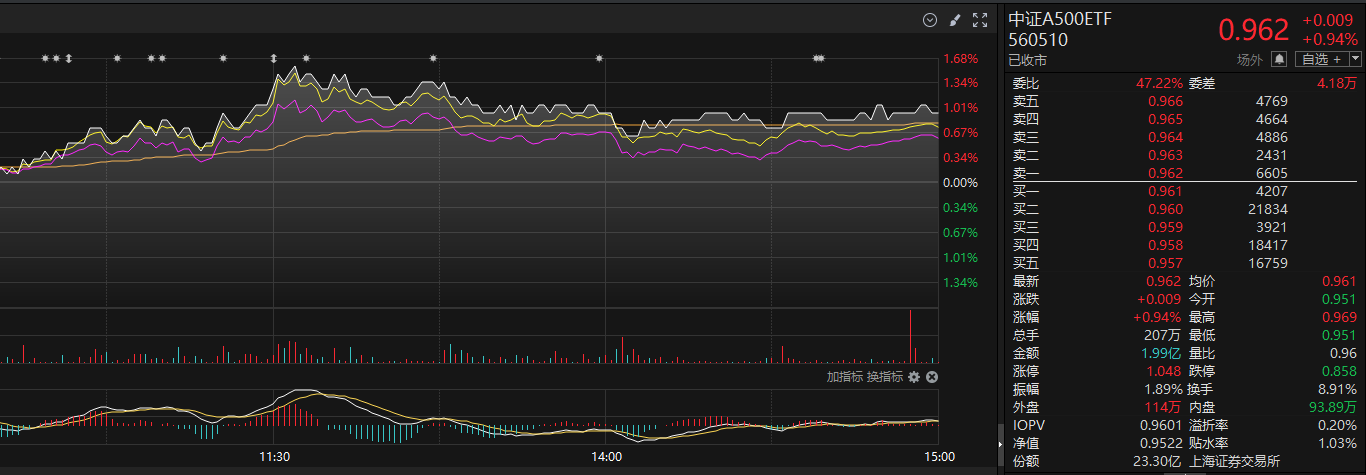Click the large 0.962 latest price
Viewport: 1366px width, 475px height.
click(x=1253, y=29)
